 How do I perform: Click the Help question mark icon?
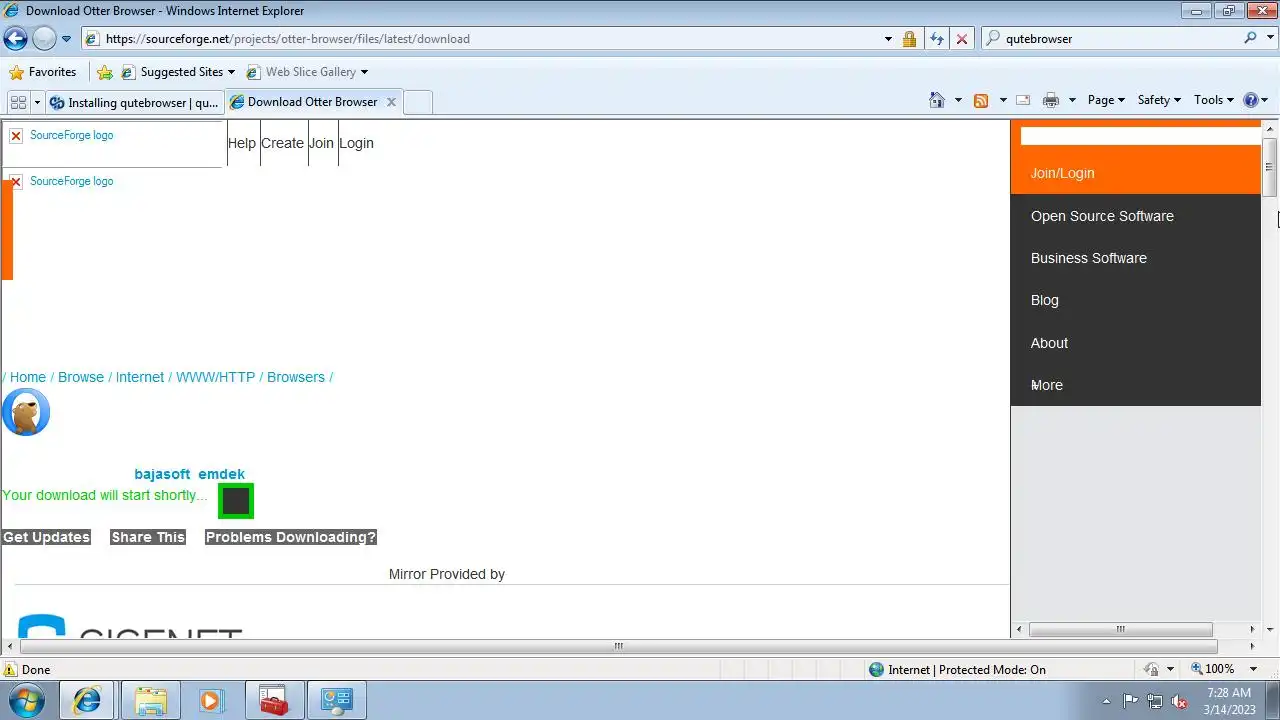pyautogui.click(x=1250, y=100)
